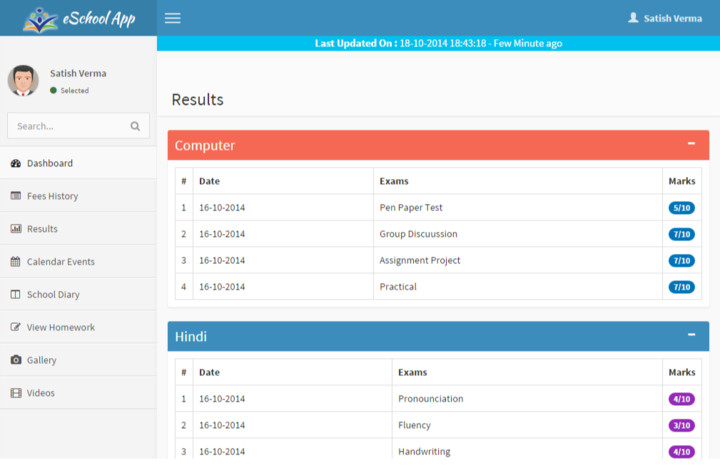
Task: Open Dashboard from the sidebar
Action: pyautogui.click(x=78, y=163)
